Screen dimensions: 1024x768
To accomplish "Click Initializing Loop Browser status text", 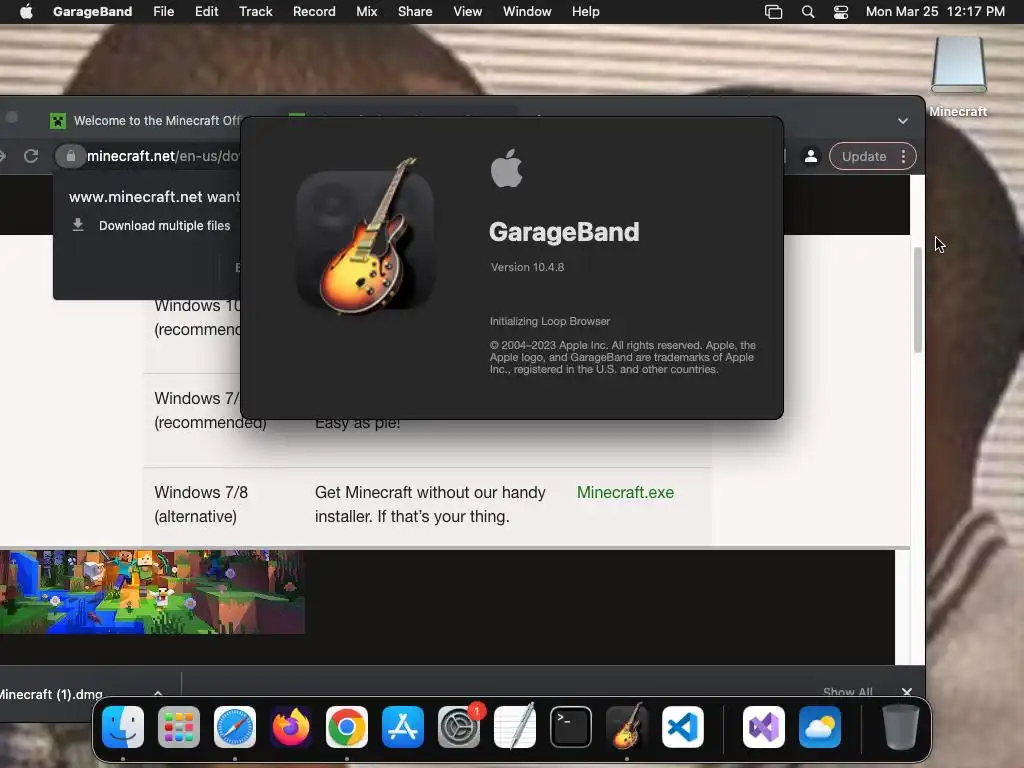I will (x=550, y=321).
